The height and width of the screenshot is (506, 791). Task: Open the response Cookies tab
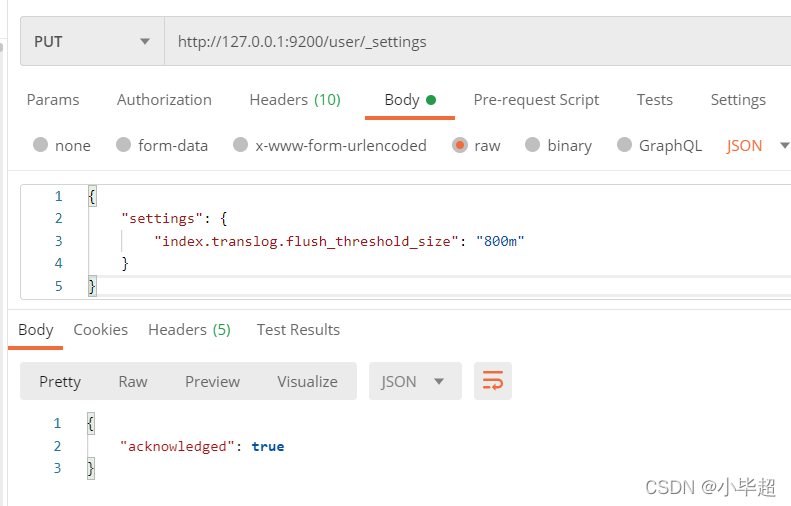[101, 329]
